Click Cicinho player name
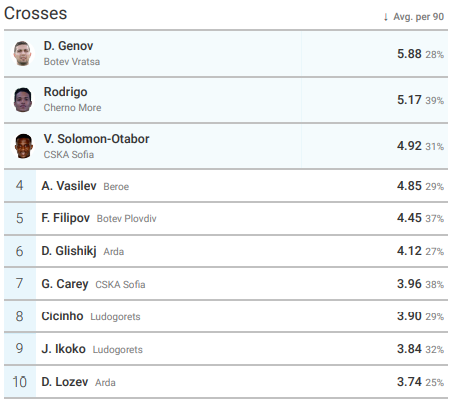Screen dimensions: 463x411 click(x=62, y=316)
